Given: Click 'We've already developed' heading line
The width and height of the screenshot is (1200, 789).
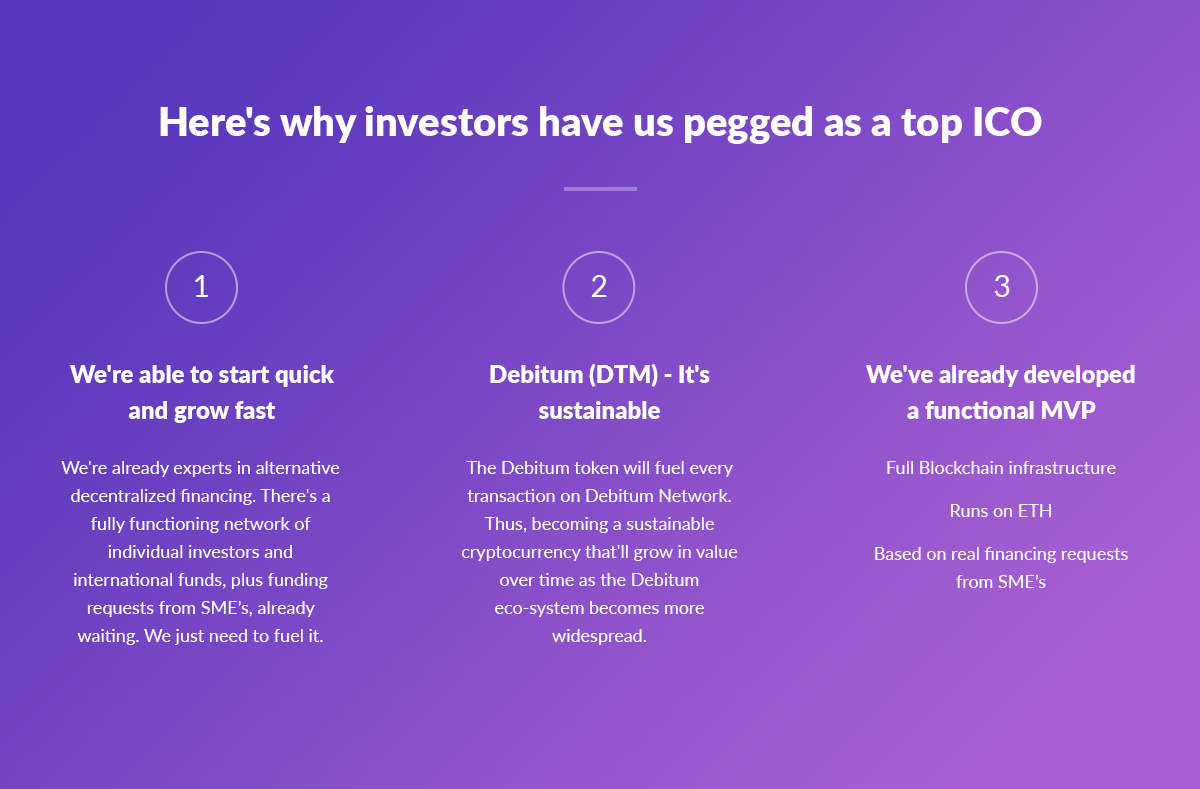Looking at the screenshot, I should pyautogui.click(x=1001, y=375).
